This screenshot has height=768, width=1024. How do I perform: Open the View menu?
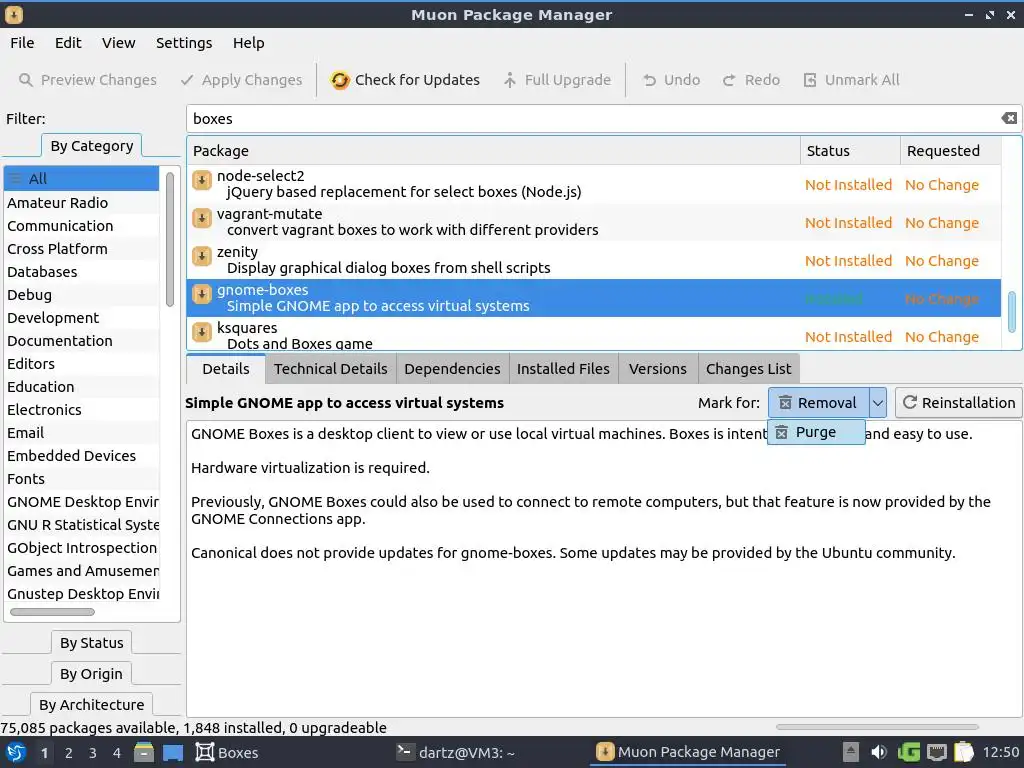pyautogui.click(x=118, y=42)
